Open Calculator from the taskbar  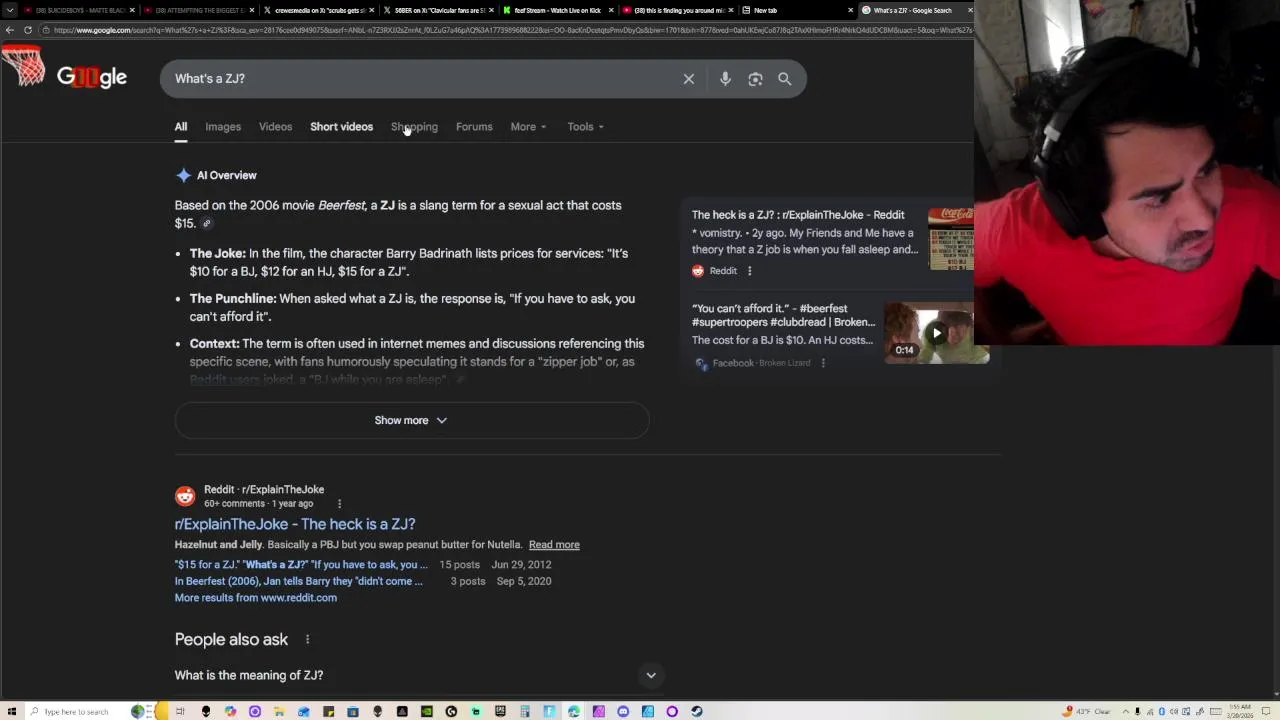525,711
